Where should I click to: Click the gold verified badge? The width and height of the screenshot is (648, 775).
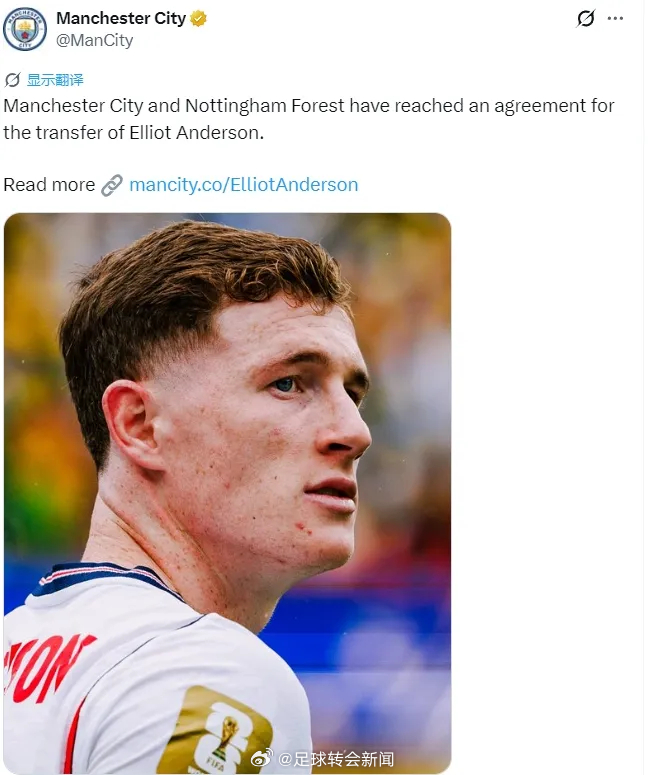tap(198, 19)
